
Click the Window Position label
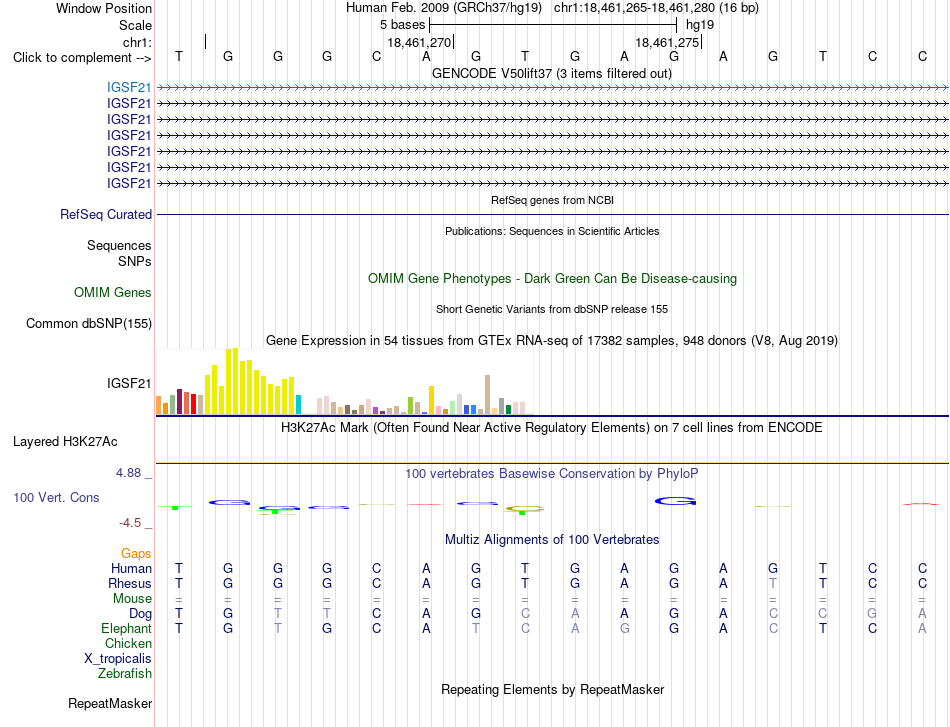click(104, 8)
